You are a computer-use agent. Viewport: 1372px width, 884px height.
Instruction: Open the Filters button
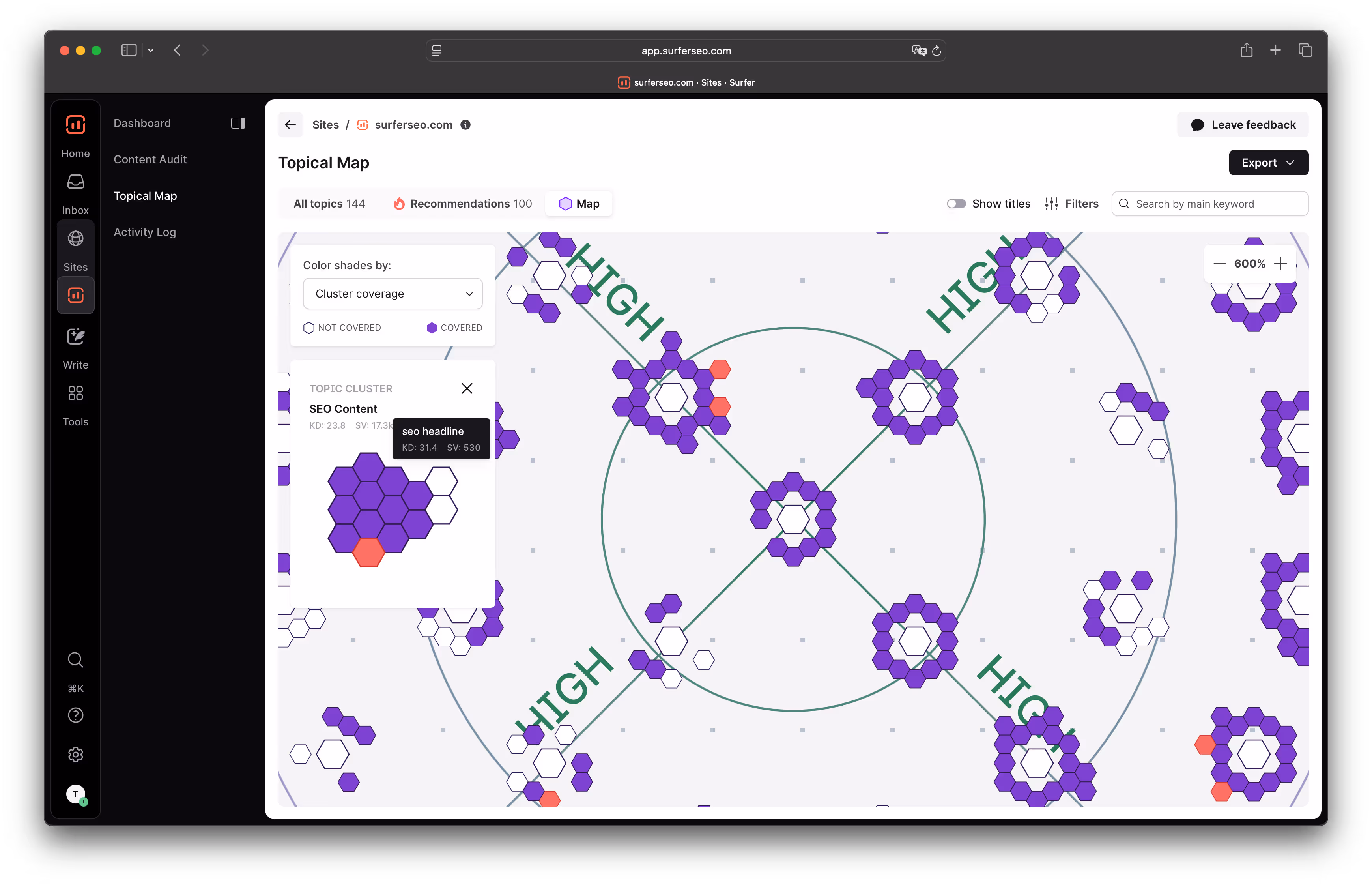pyautogui.click(x=1071, y=204)
